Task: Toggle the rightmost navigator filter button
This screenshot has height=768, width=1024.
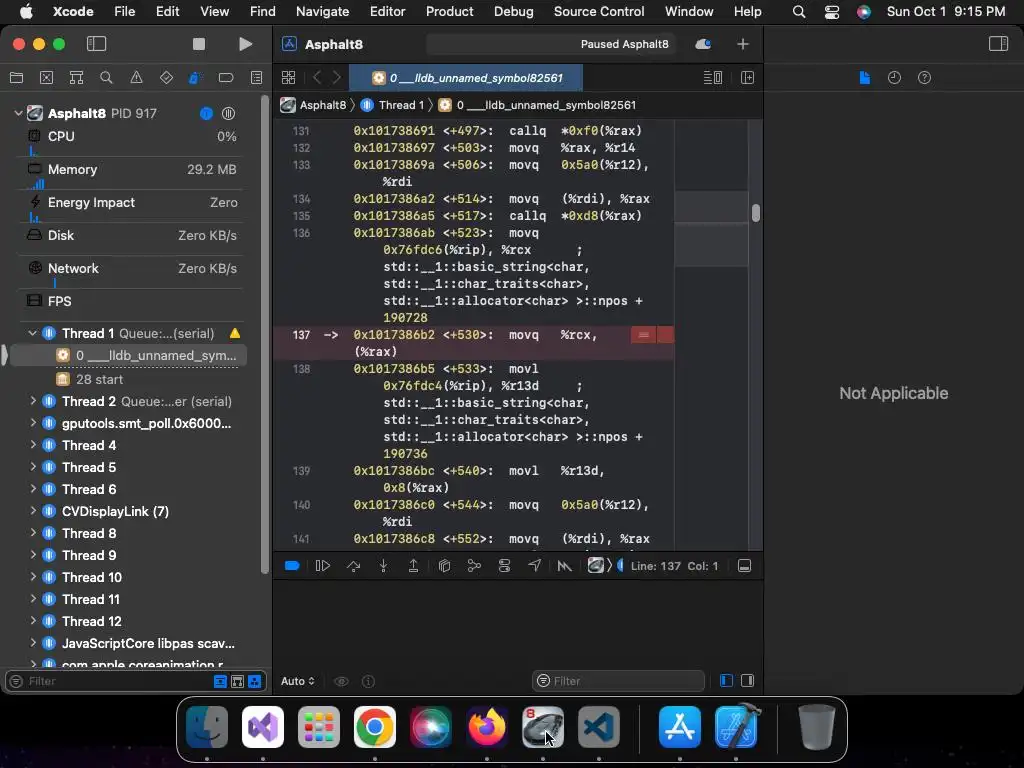Action: 255,681
